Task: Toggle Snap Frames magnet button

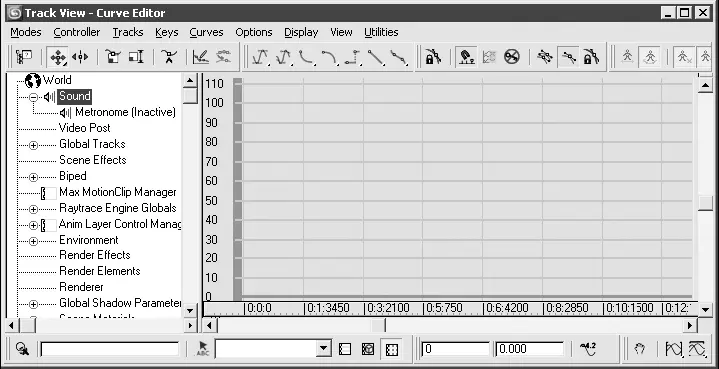Action: coord(466,57)
